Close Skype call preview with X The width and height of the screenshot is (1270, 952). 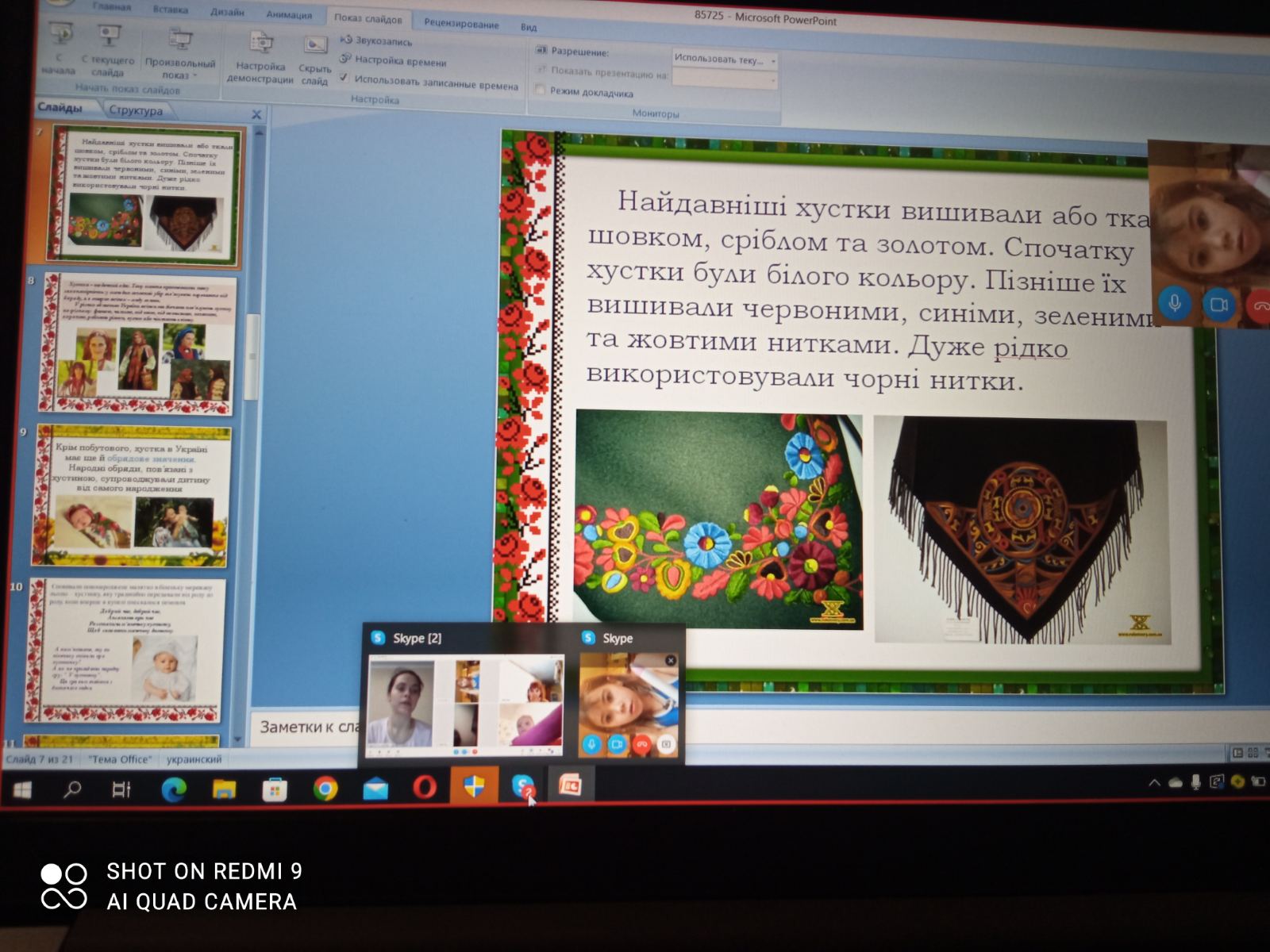(x=671, y=660)
